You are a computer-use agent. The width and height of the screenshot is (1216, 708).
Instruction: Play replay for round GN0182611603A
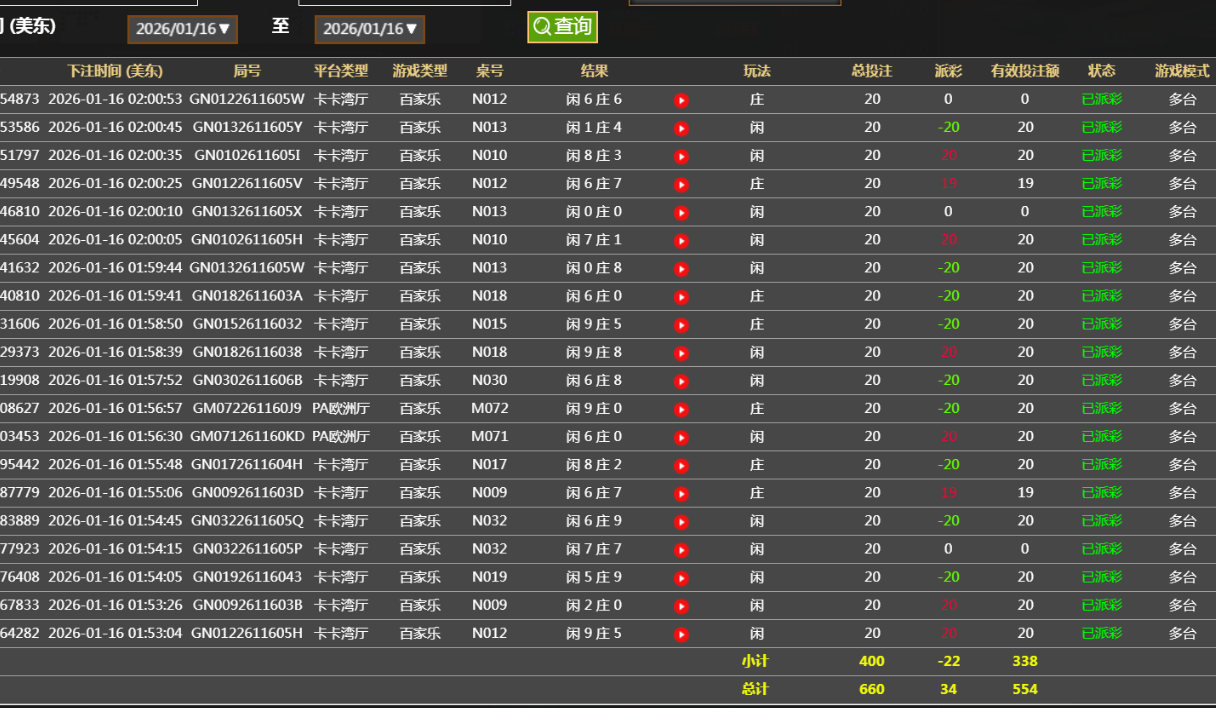pyautogui.click(x=681, y=297)
